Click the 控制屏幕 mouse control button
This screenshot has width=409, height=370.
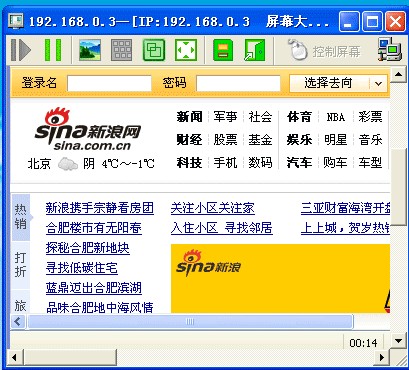(x=325, y=51)
